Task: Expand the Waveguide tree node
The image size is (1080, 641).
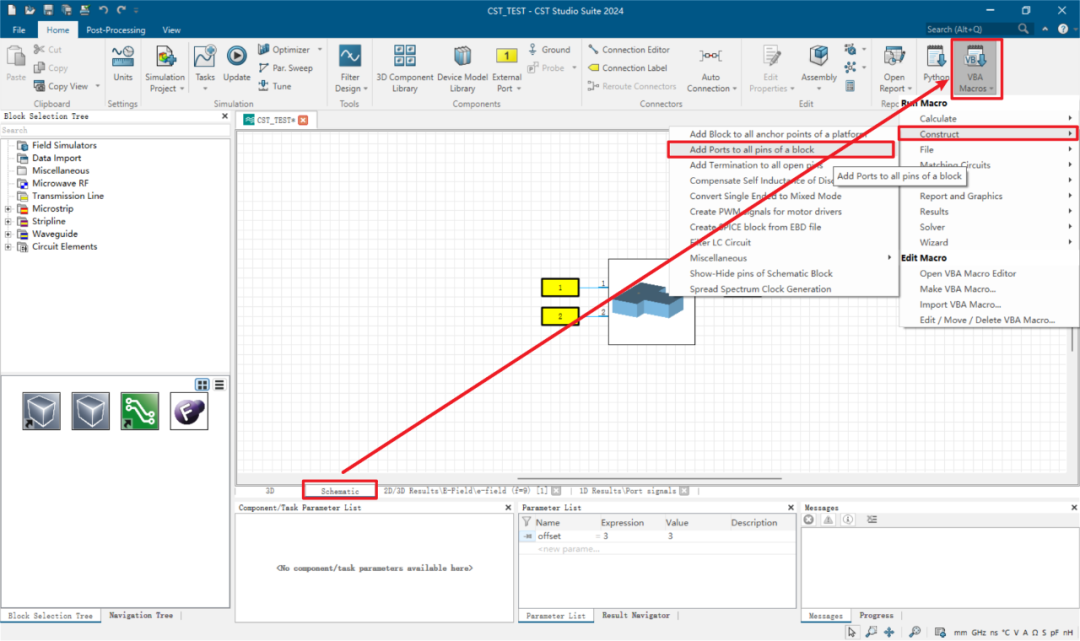Action: (x=8, y=234)
